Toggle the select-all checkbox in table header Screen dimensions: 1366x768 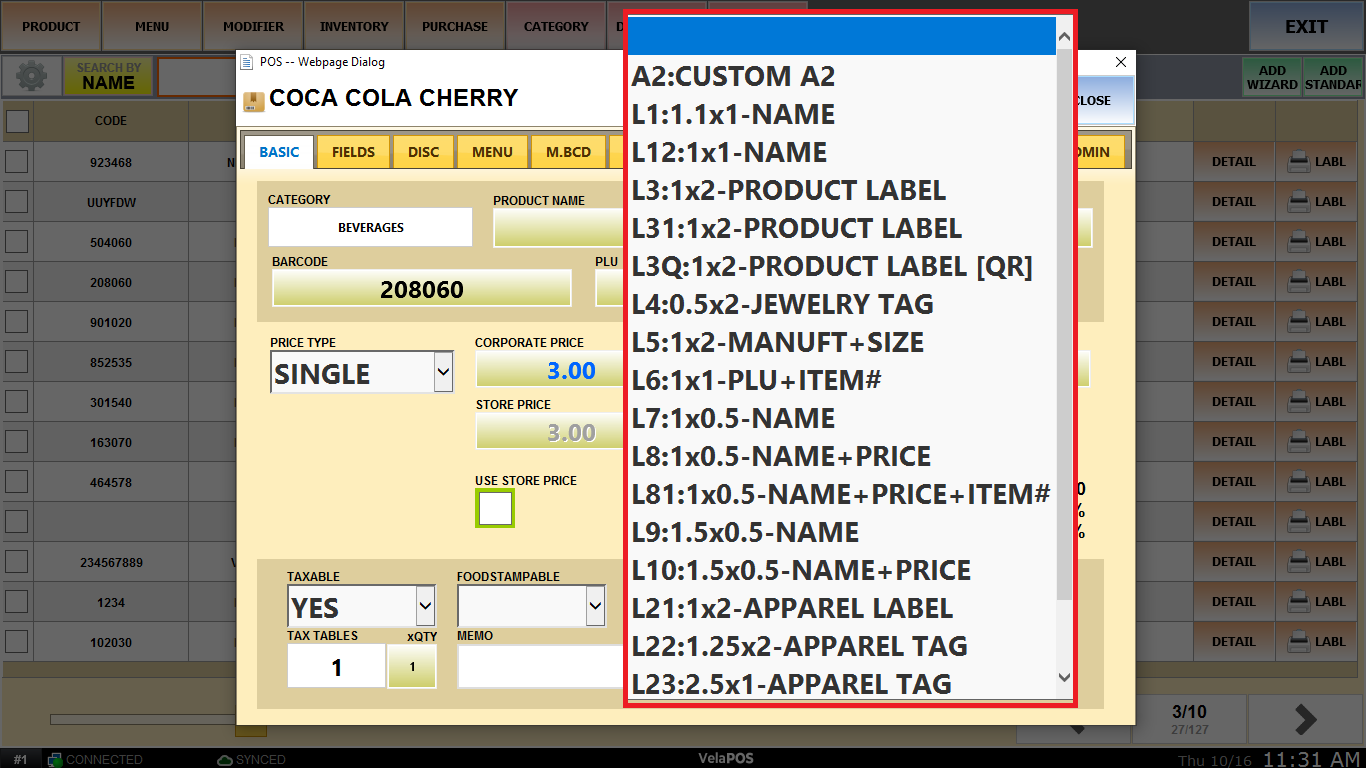click(x=17, y=121)
